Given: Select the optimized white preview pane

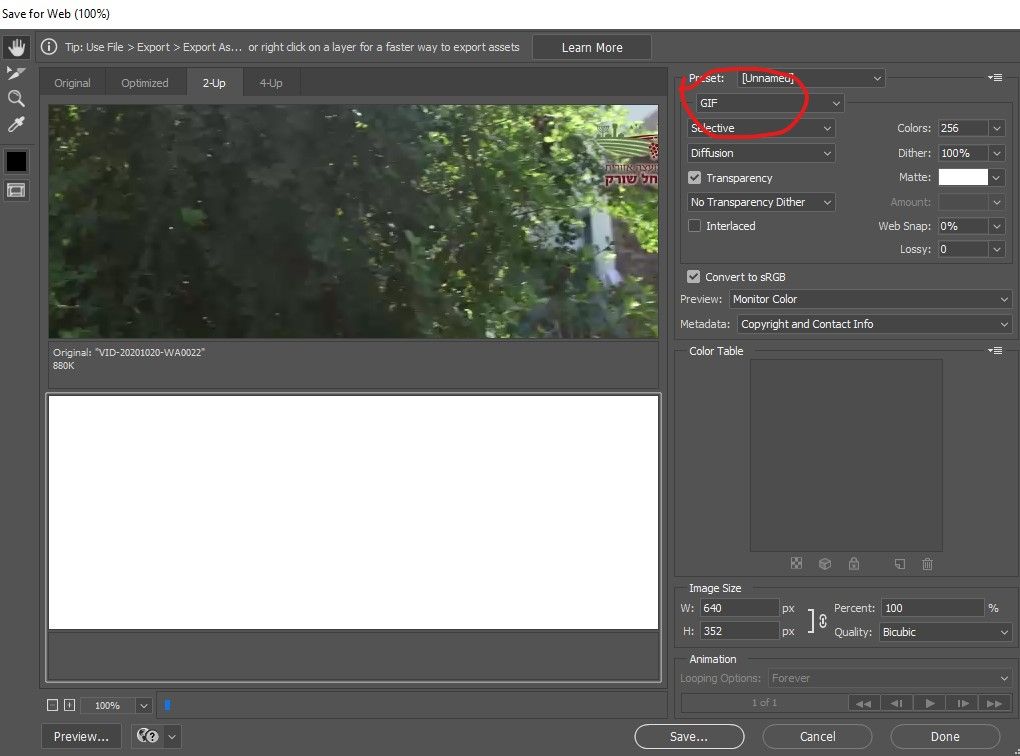Looking at the screenshot, I should pos(353,512).
